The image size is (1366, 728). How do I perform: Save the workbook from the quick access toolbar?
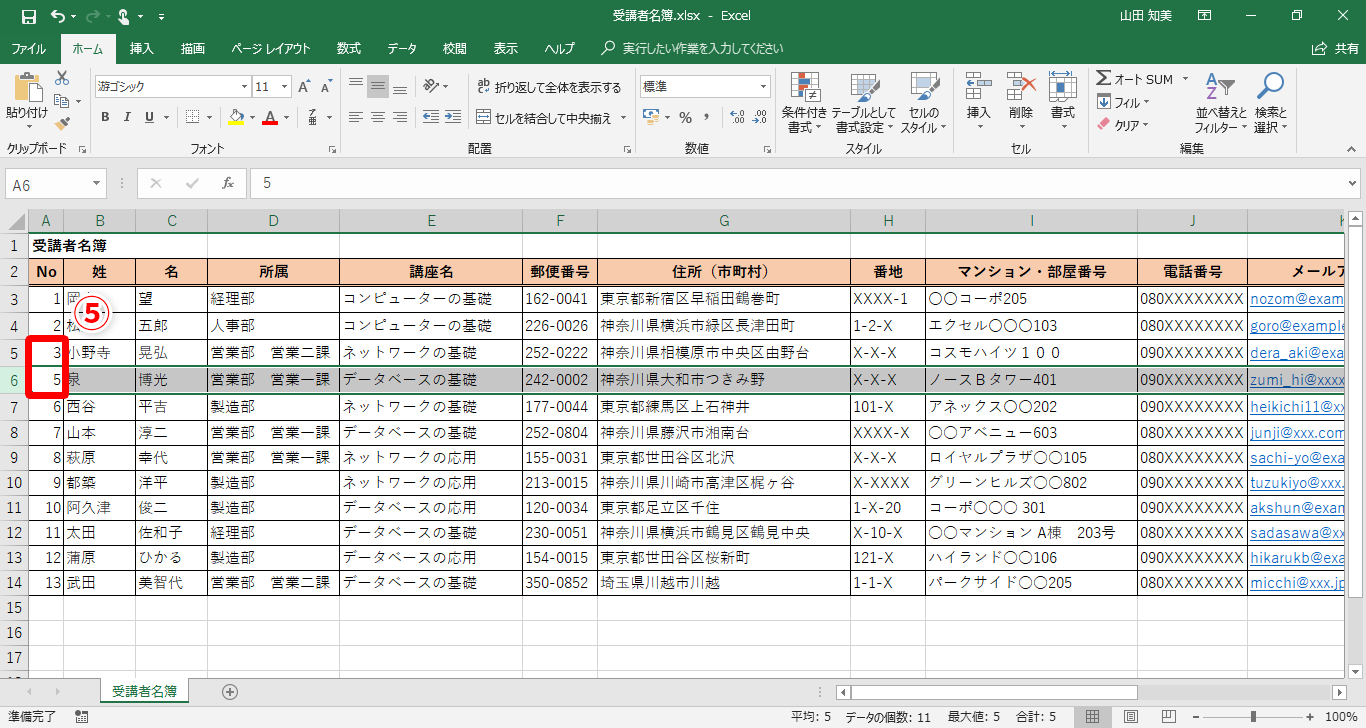click(29, 16)
